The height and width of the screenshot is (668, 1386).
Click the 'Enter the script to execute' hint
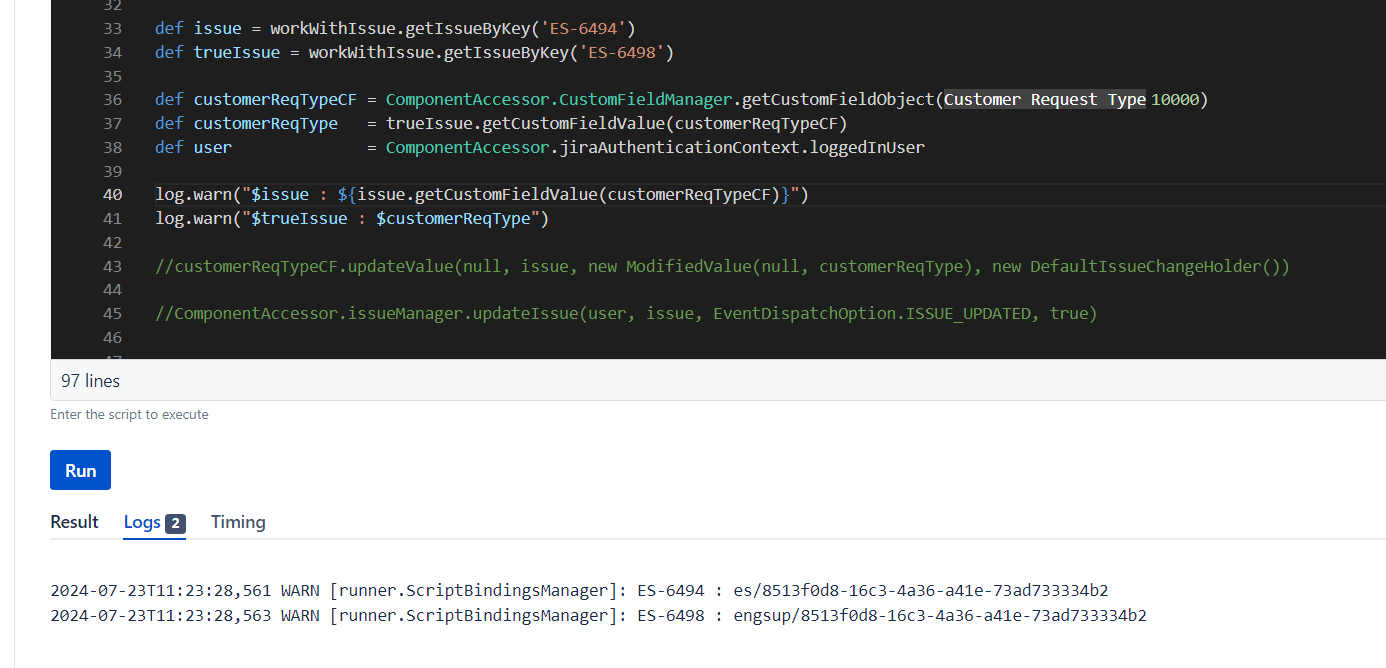(x=129, y=414)
